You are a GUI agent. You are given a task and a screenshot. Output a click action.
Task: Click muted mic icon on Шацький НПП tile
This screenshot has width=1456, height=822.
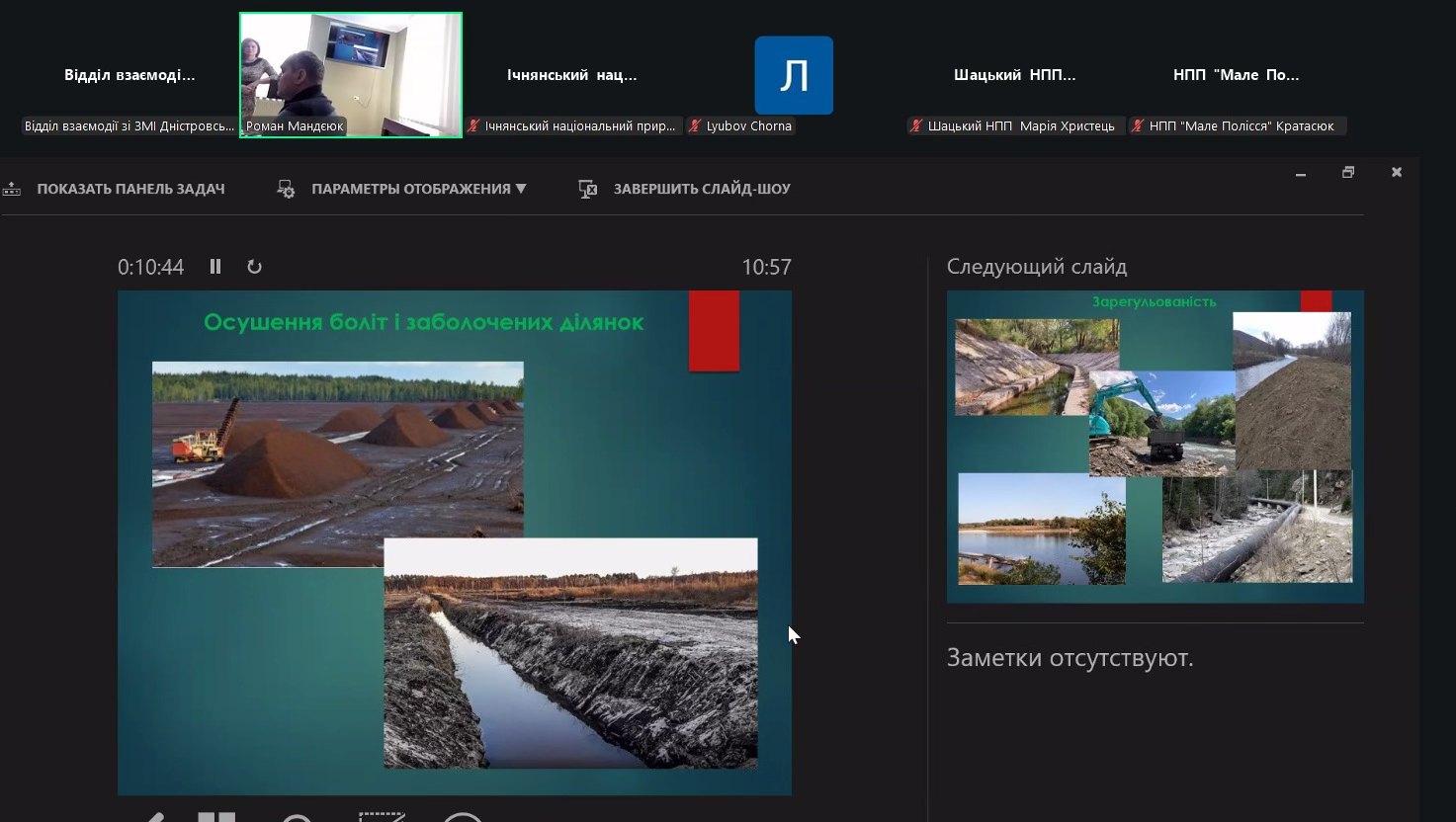point(917,126)
